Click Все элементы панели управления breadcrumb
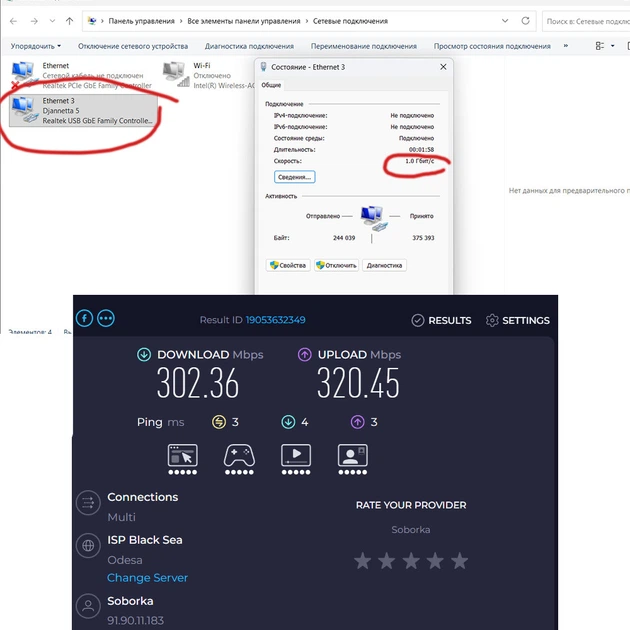630x630 pixels. pyautogui.click(x=243, y=21)
